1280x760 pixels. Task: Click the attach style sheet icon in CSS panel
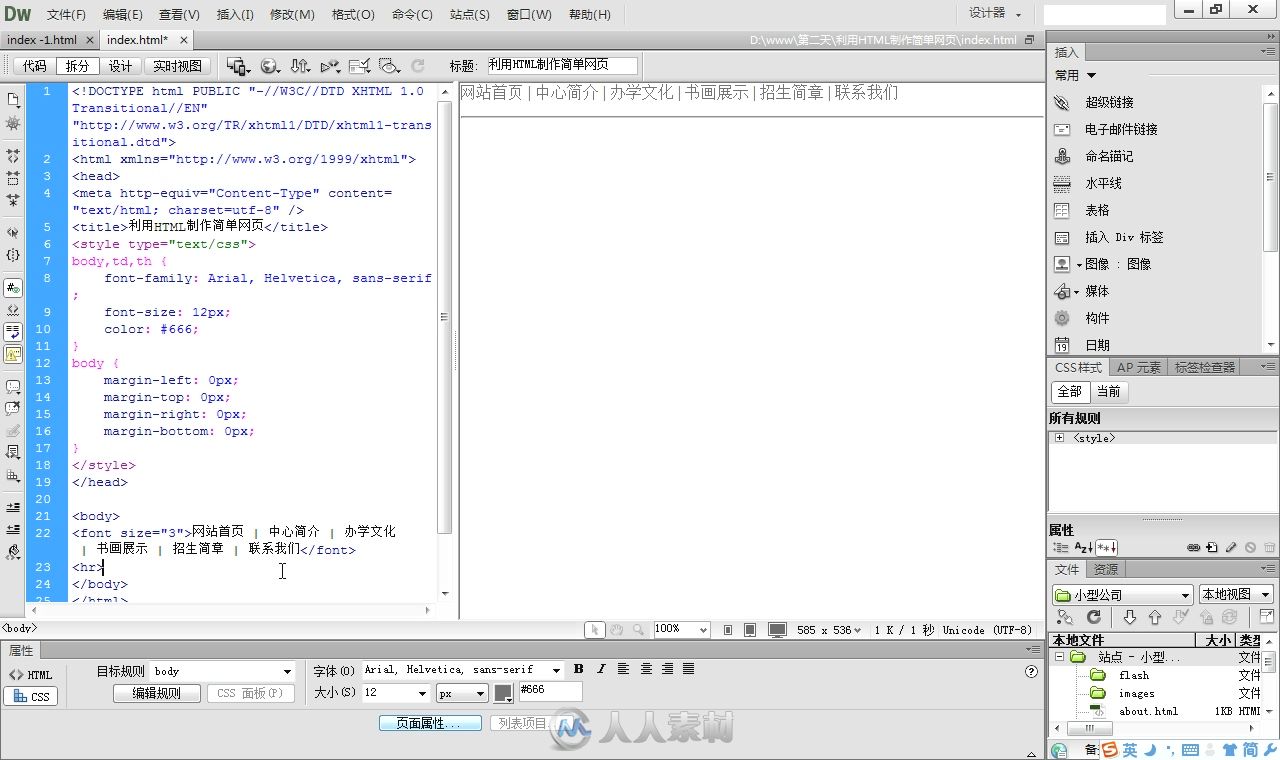(x=1193, y=548)
